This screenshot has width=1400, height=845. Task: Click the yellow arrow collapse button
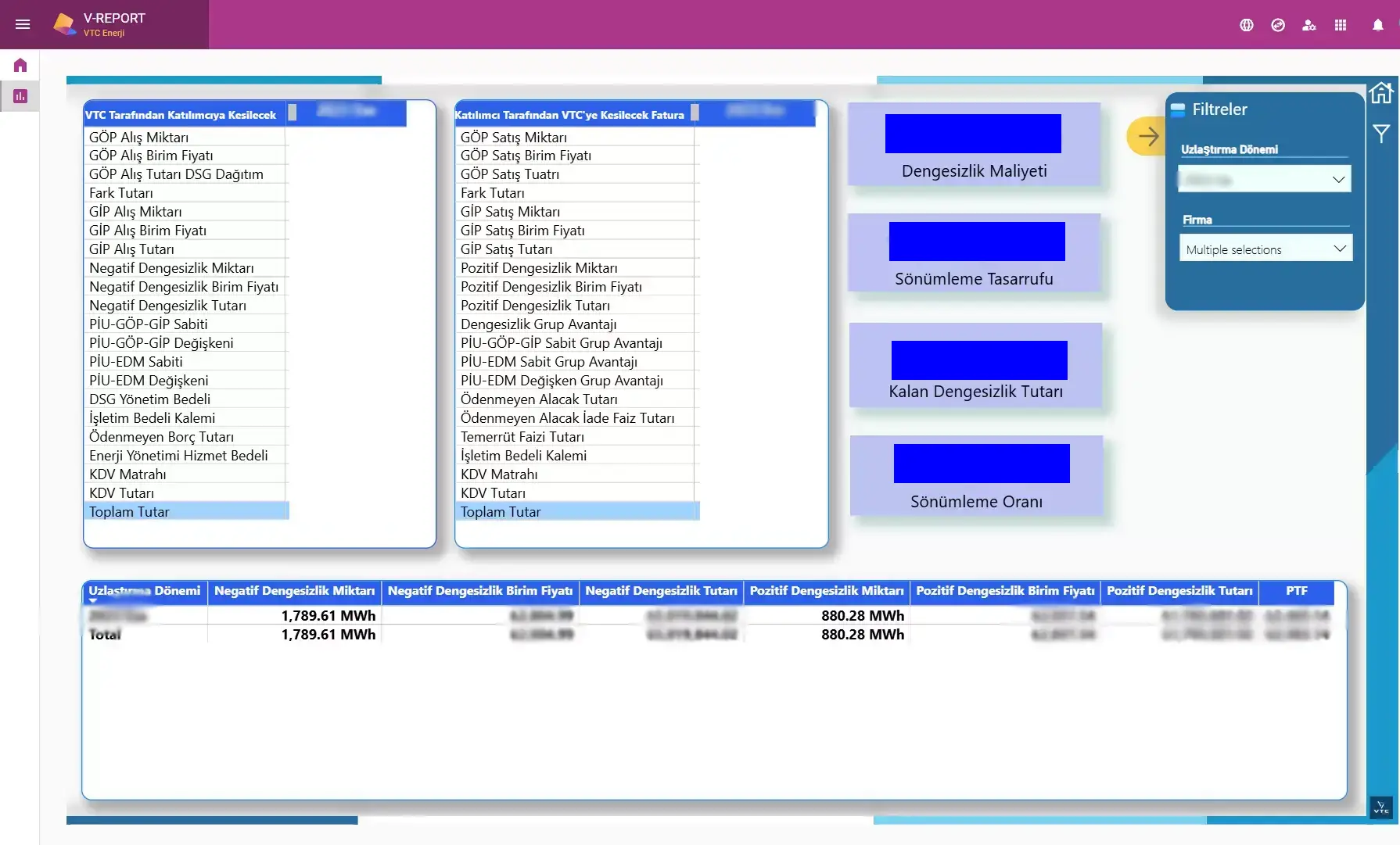[x=1147, y=136]
